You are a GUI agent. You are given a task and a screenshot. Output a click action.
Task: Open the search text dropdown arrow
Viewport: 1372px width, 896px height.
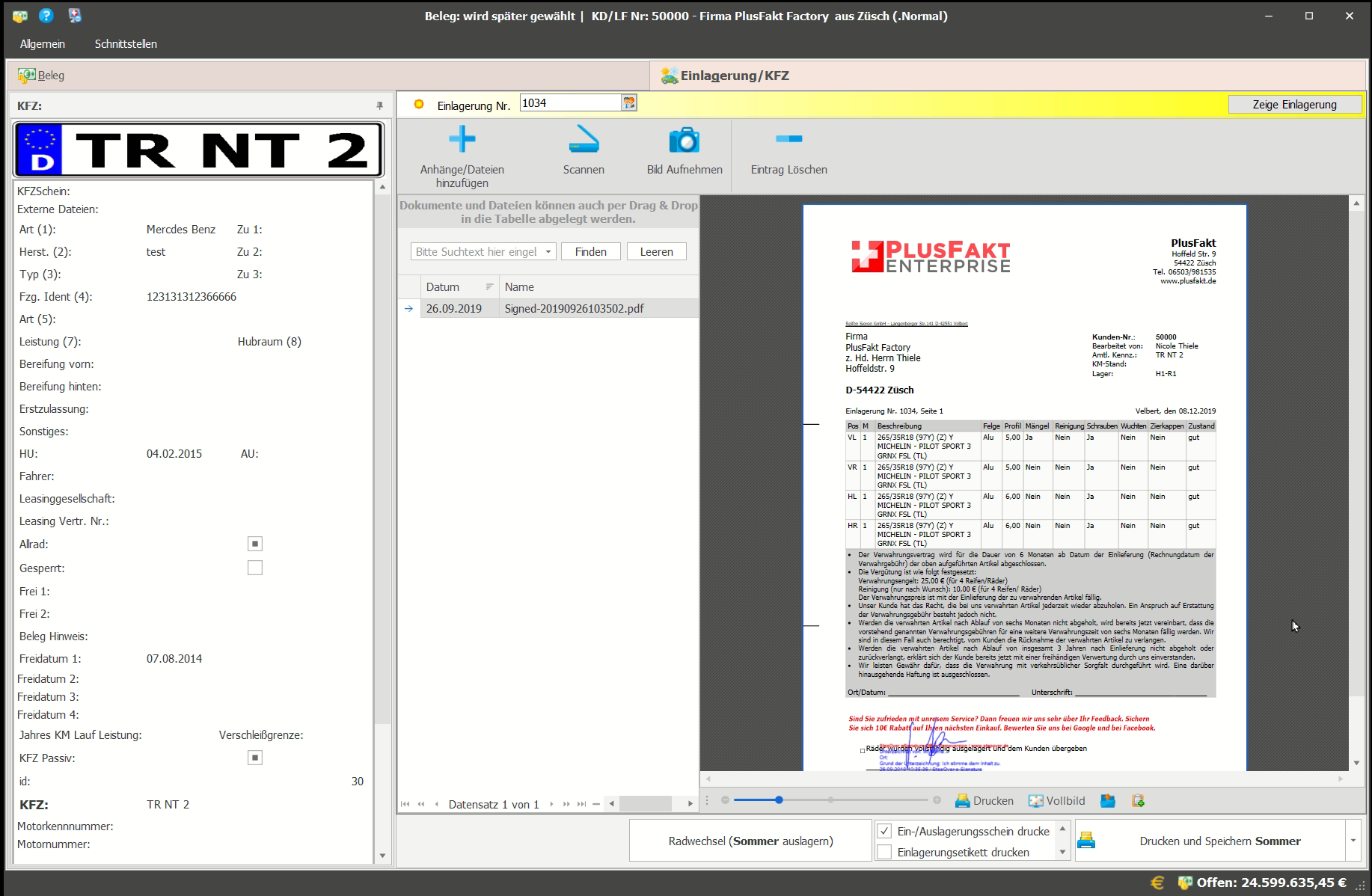tap(548, 251)
